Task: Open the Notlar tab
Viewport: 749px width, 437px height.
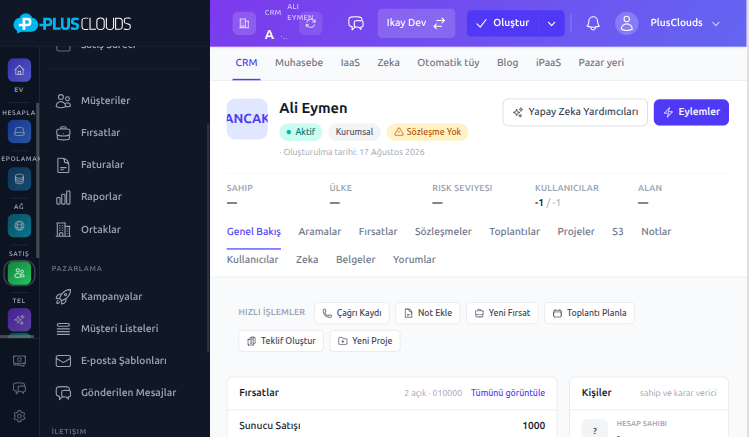Action: (x=656, y=232)
